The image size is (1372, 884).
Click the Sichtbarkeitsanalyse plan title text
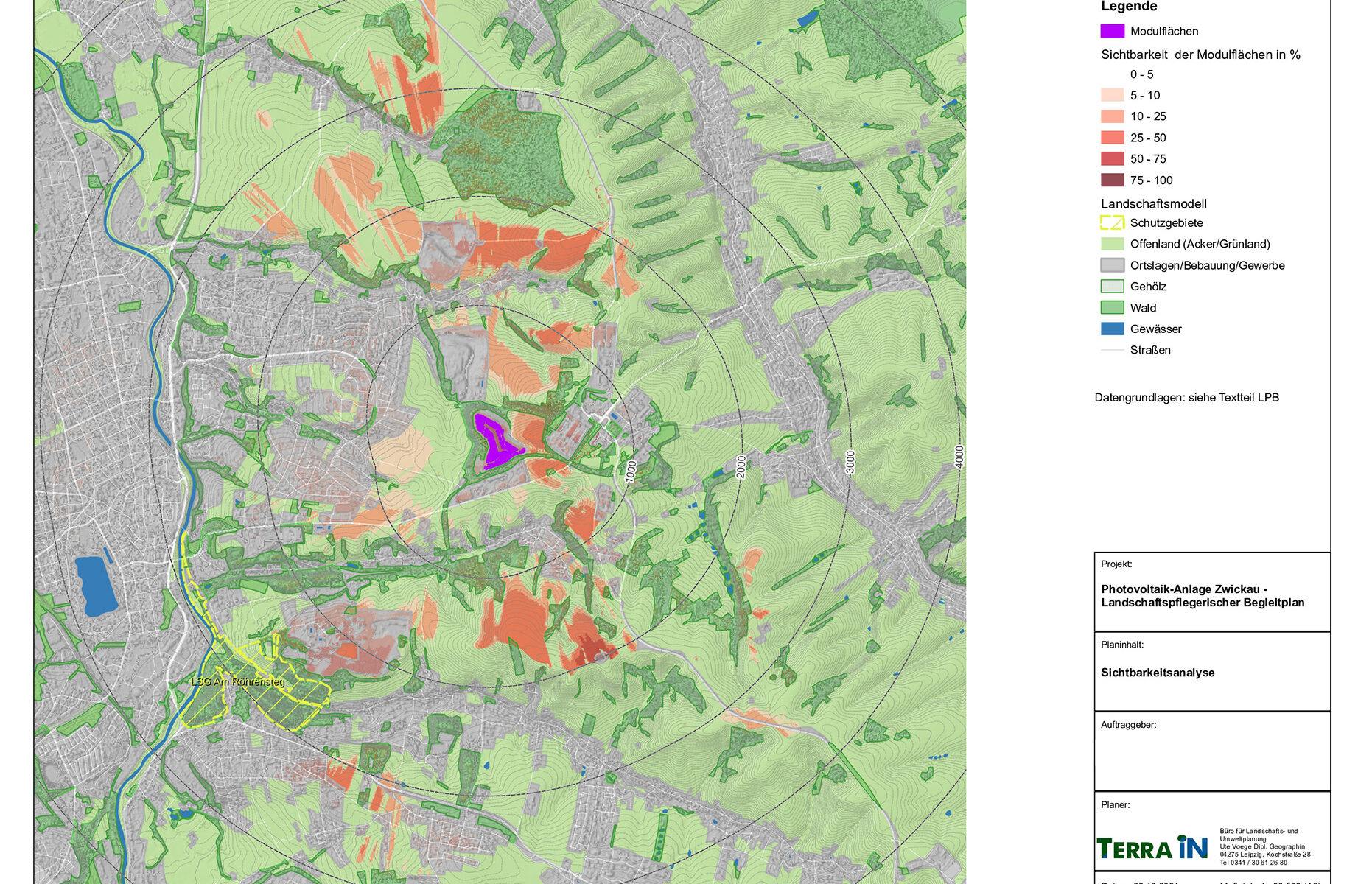1158,673
